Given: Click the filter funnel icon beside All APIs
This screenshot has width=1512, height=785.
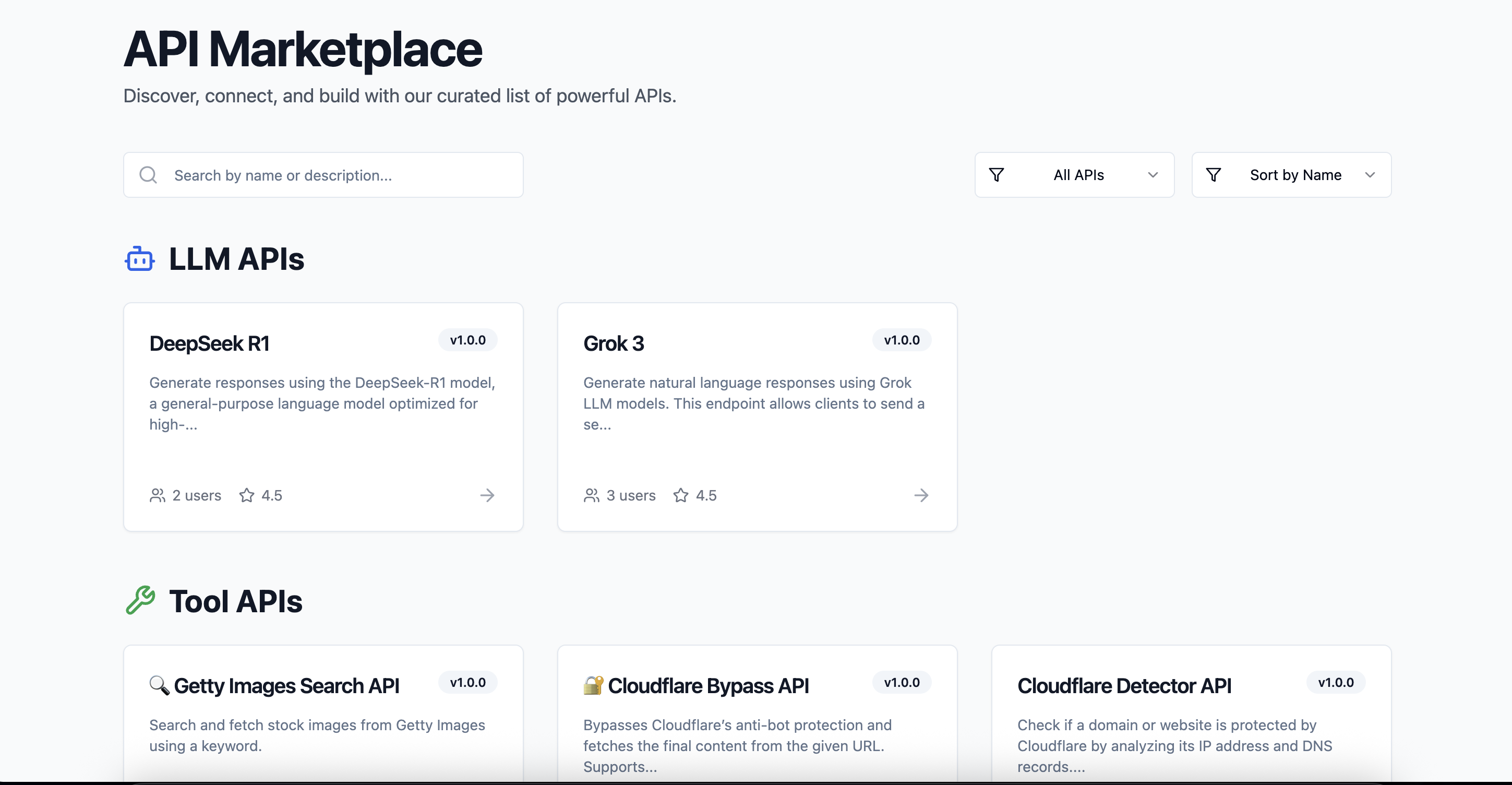Looking at the screenshot, I should click(x=996, y=175).
